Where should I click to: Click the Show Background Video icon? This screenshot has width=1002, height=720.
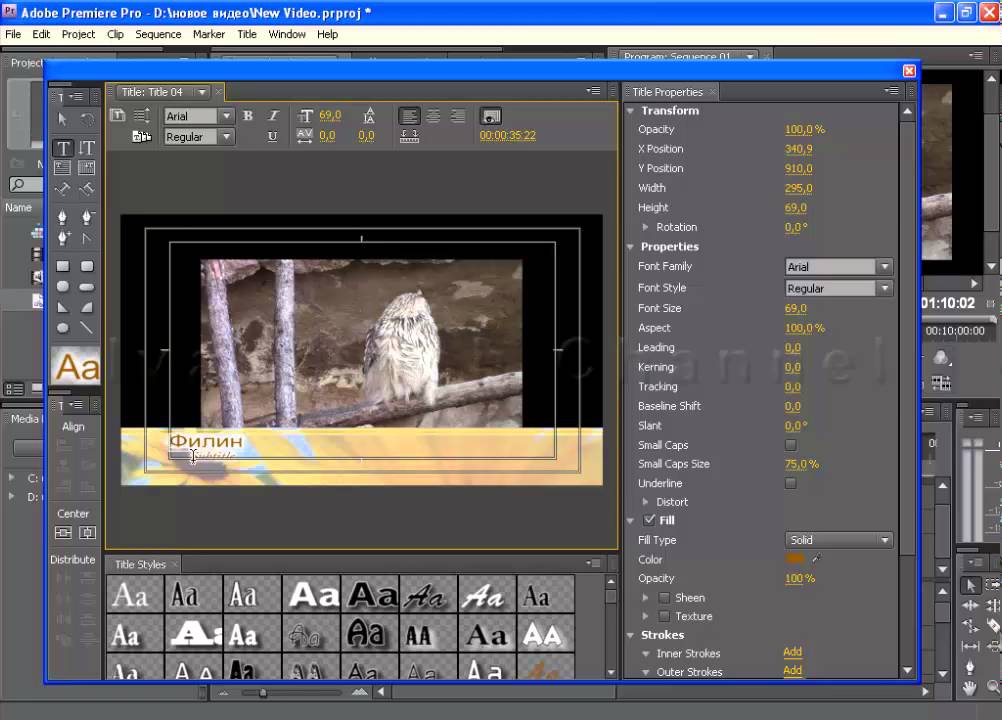point(490,116)
